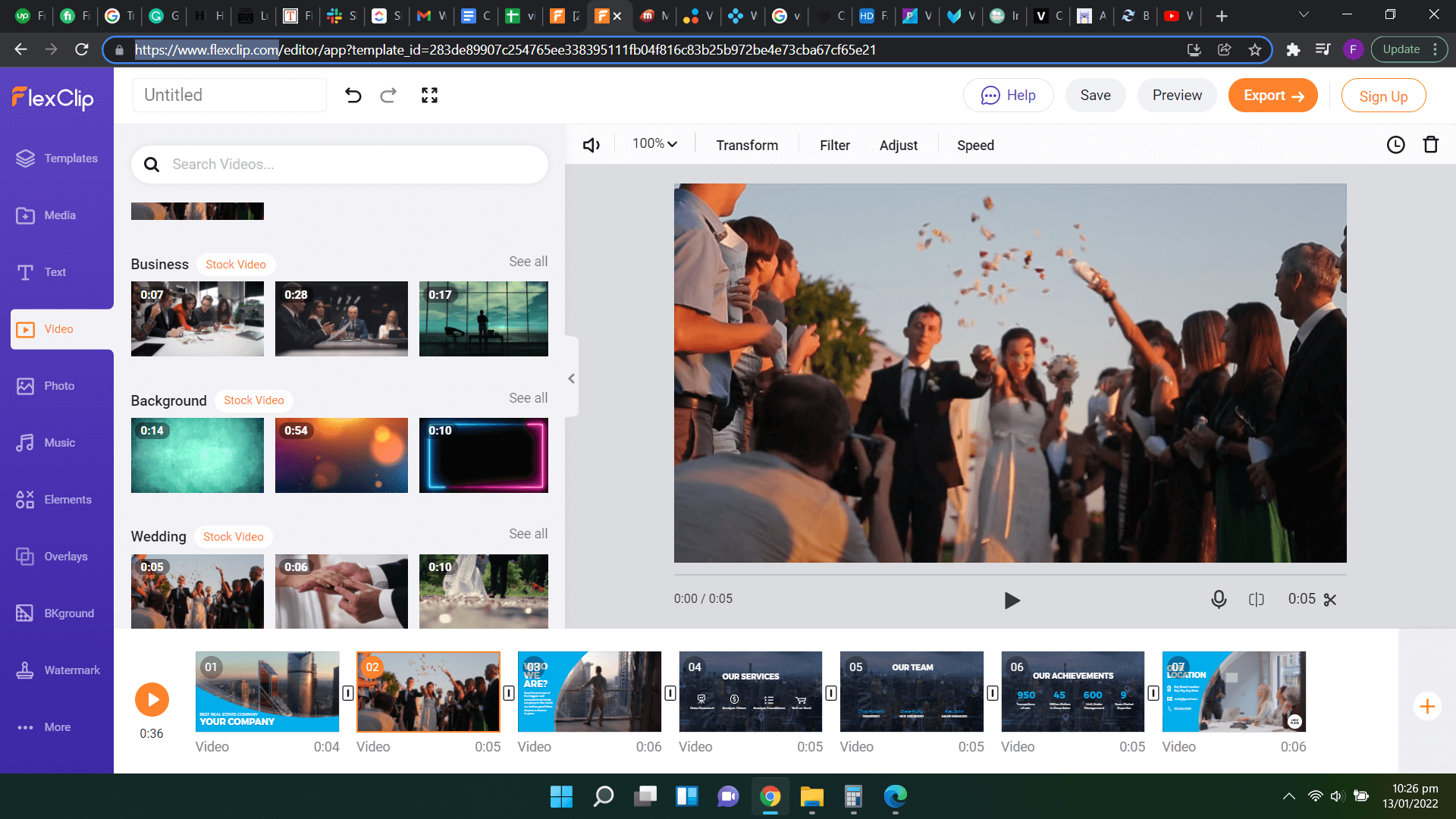See all Wedding stock videos
This screenshot has height=819, width=1456.
tap(528, 533)
